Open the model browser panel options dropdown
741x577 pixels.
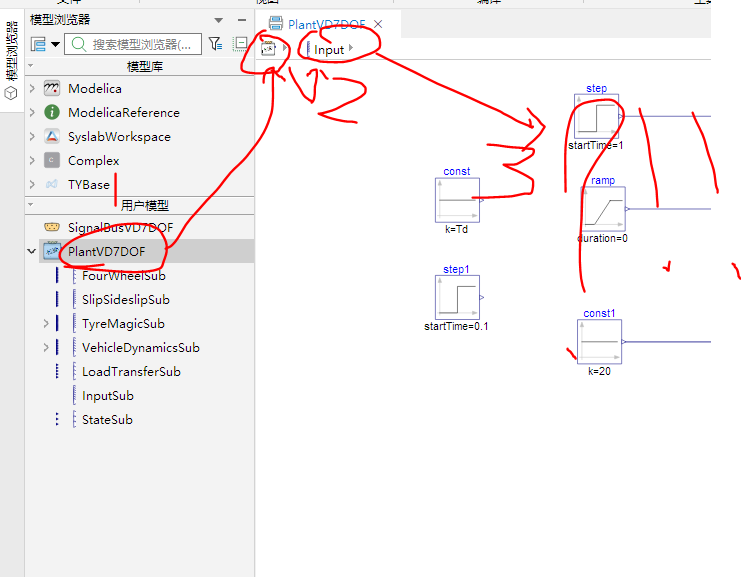click(x=218, y=20)
